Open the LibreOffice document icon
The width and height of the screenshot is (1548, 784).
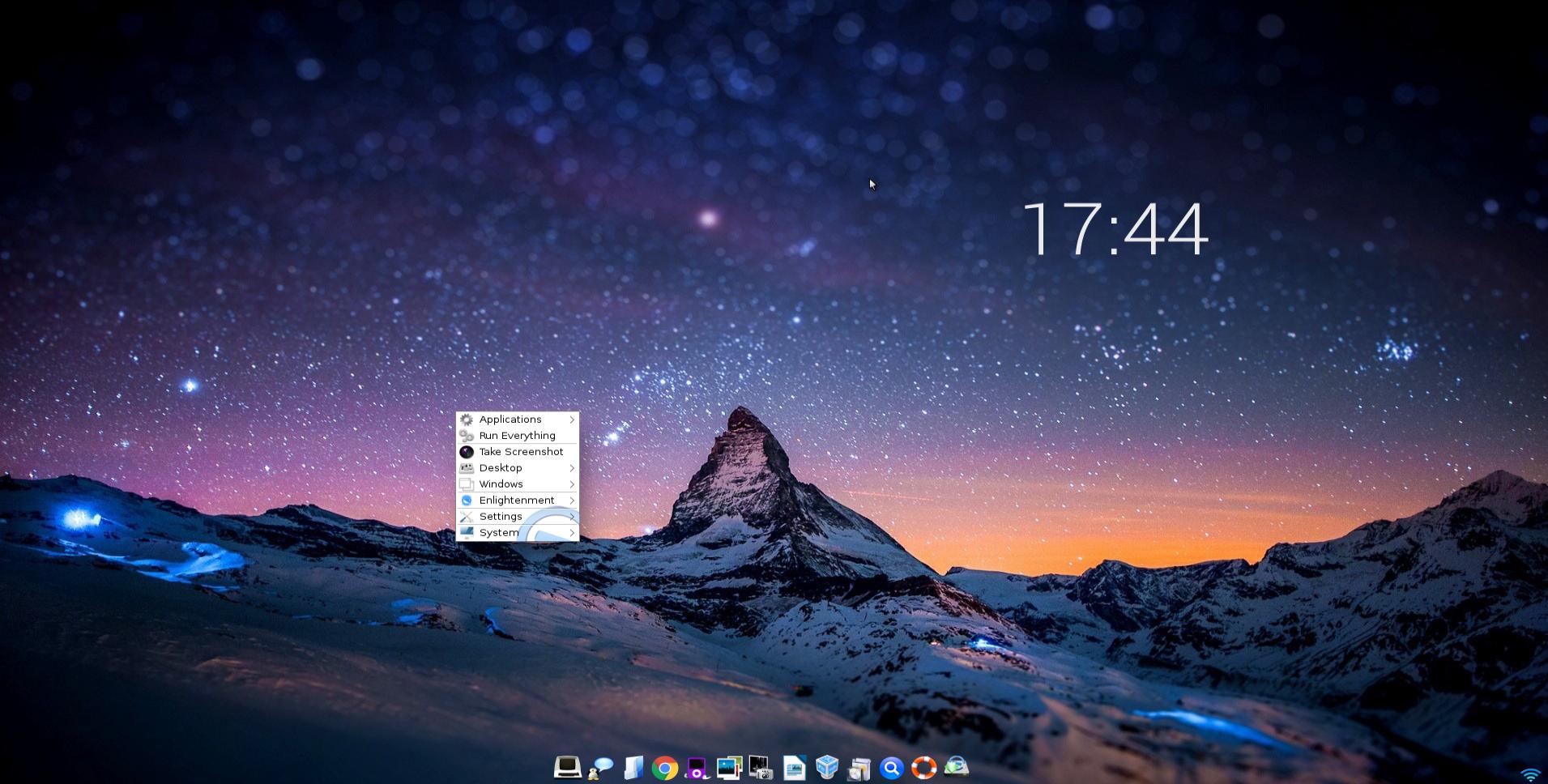[x=794, y=767]
